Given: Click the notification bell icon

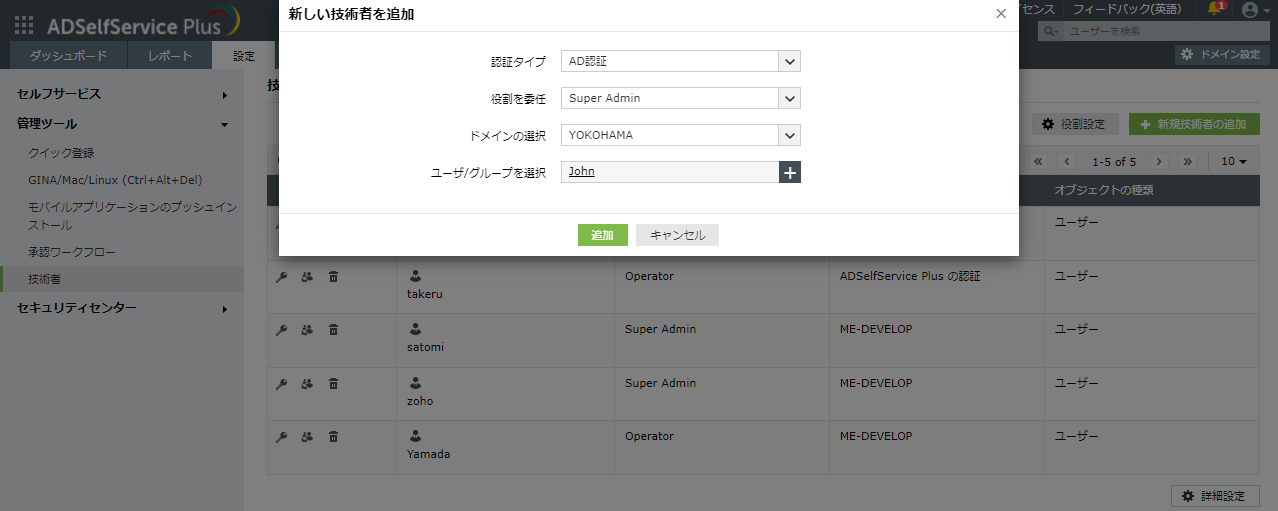Looking at the screenshot, I should [1215, 9].
